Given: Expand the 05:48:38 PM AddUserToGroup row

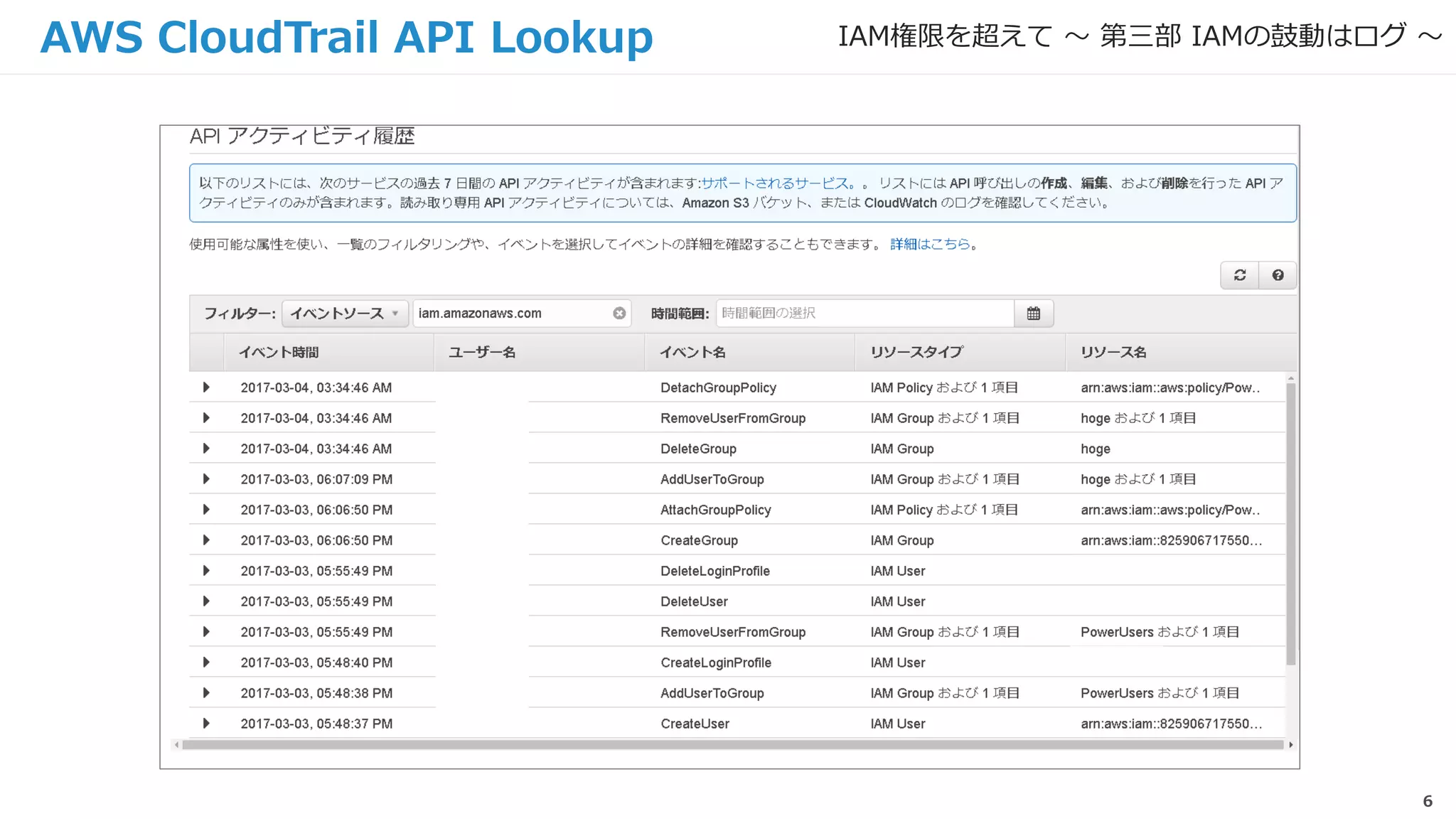Looking at the screenshot, I should tap(206, 693).
